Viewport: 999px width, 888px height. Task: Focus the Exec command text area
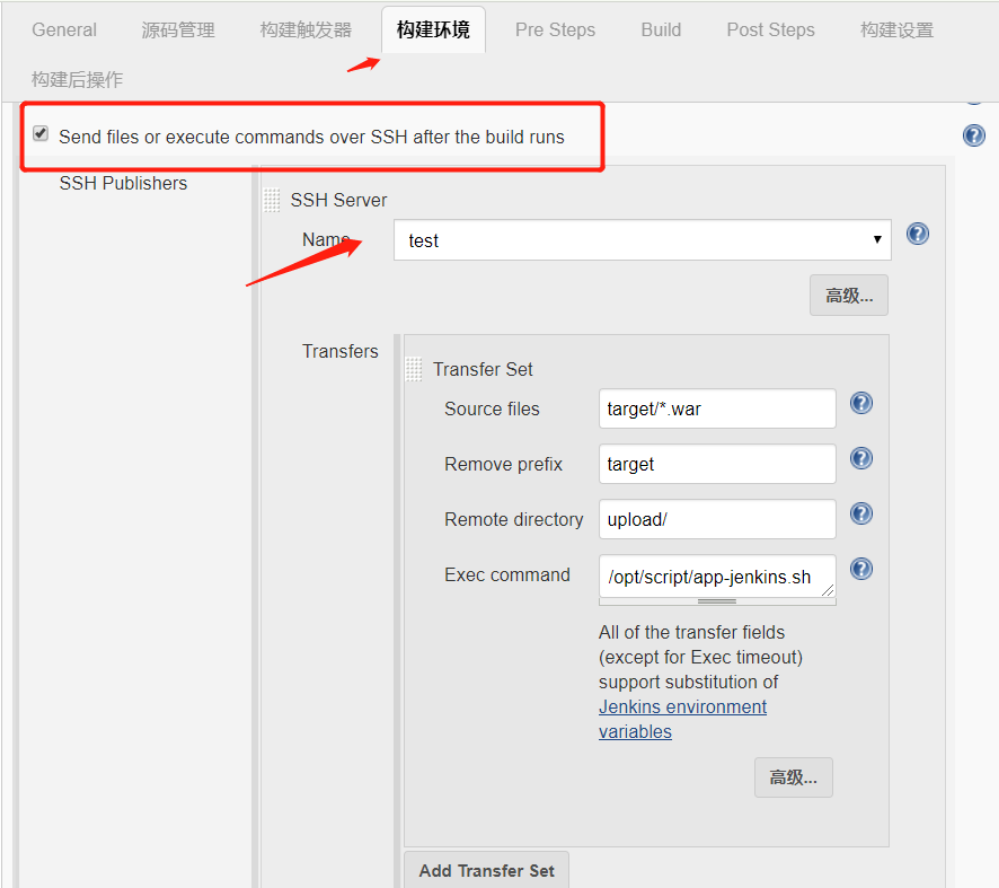click(x=717, y=576)
